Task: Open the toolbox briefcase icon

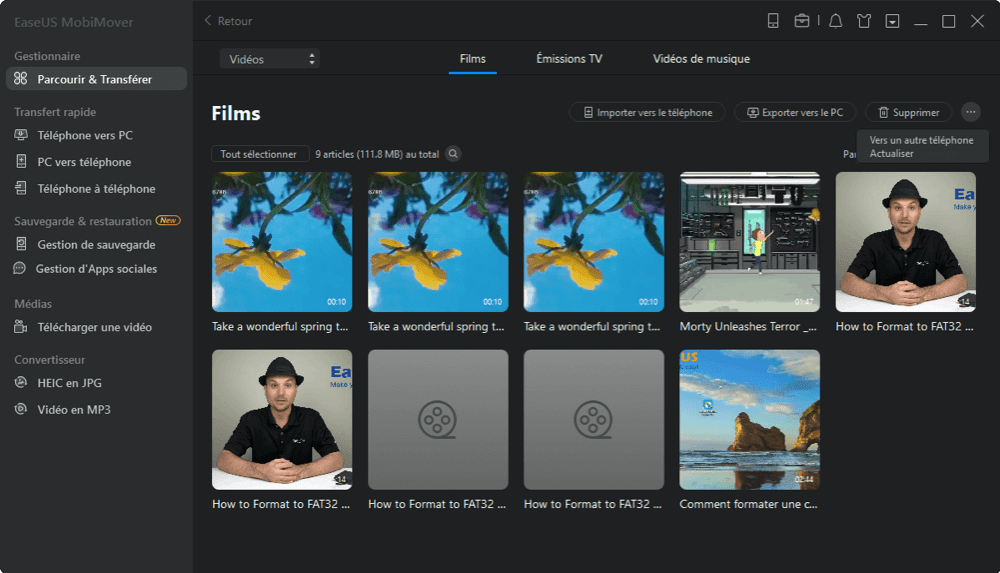Action: click(x=802, y=21)
